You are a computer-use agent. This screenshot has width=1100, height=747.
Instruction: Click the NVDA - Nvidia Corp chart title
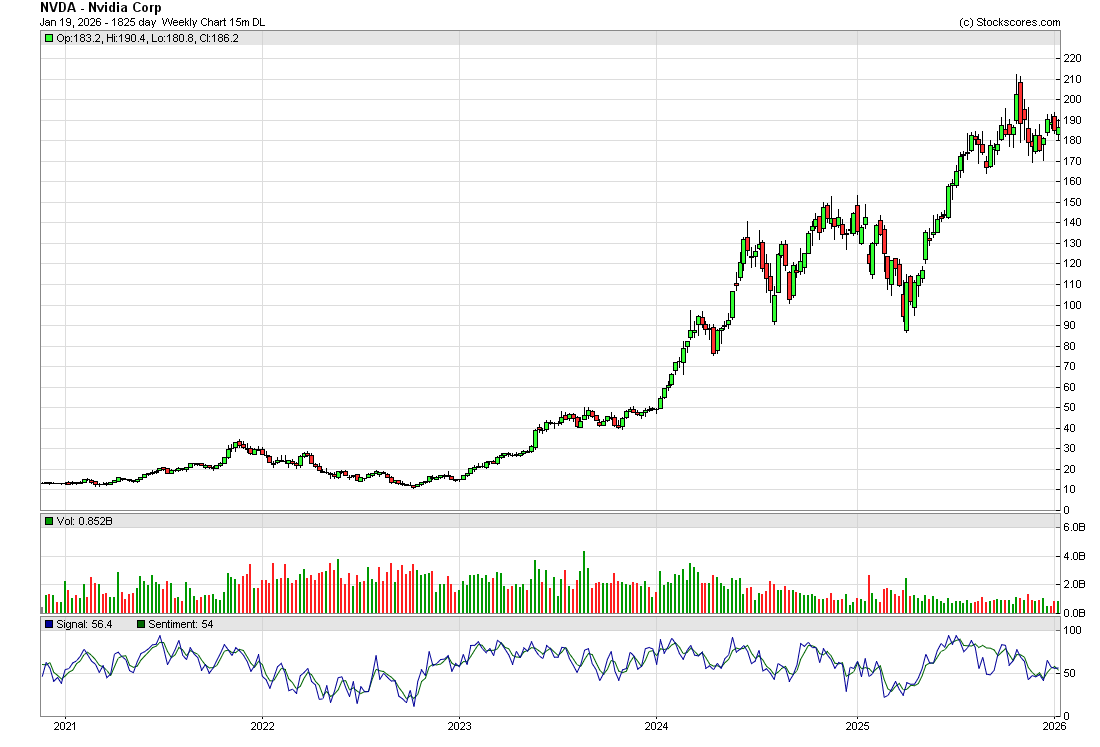point(100,7)
